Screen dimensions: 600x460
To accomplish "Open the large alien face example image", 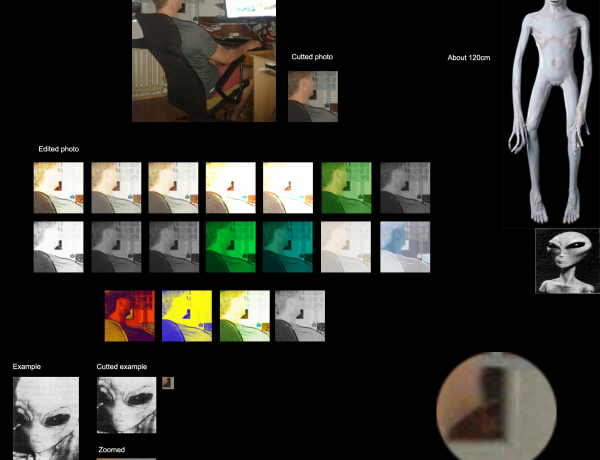I will [x=46, y=418].
